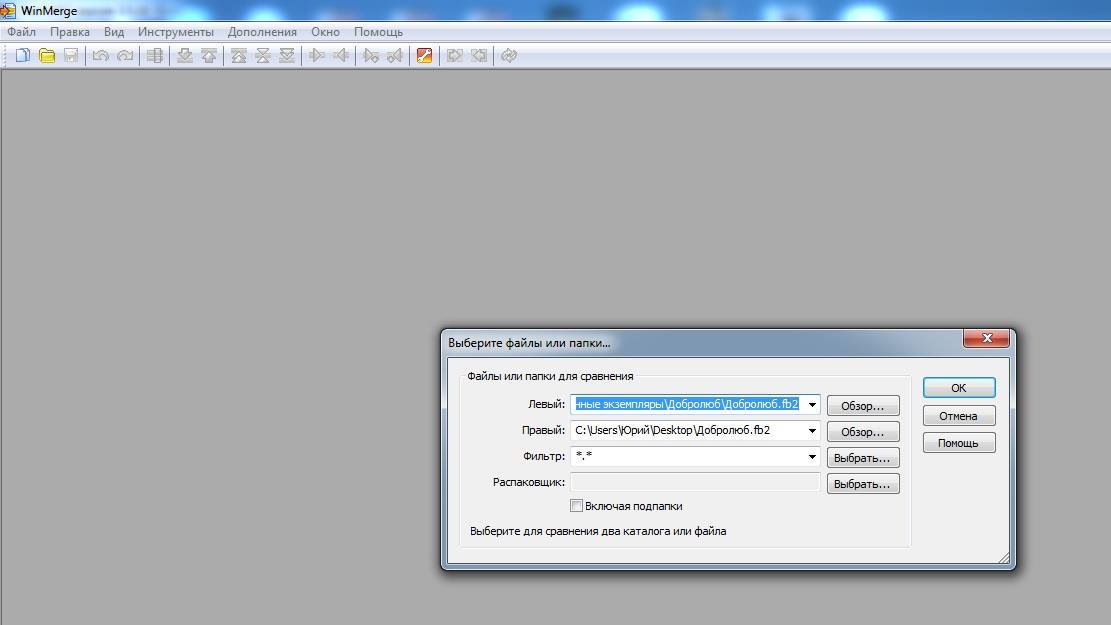The height and width of the screenshot is (625, 1111).
Task: Click the New document toolbar icon
Action: [22, 56]
